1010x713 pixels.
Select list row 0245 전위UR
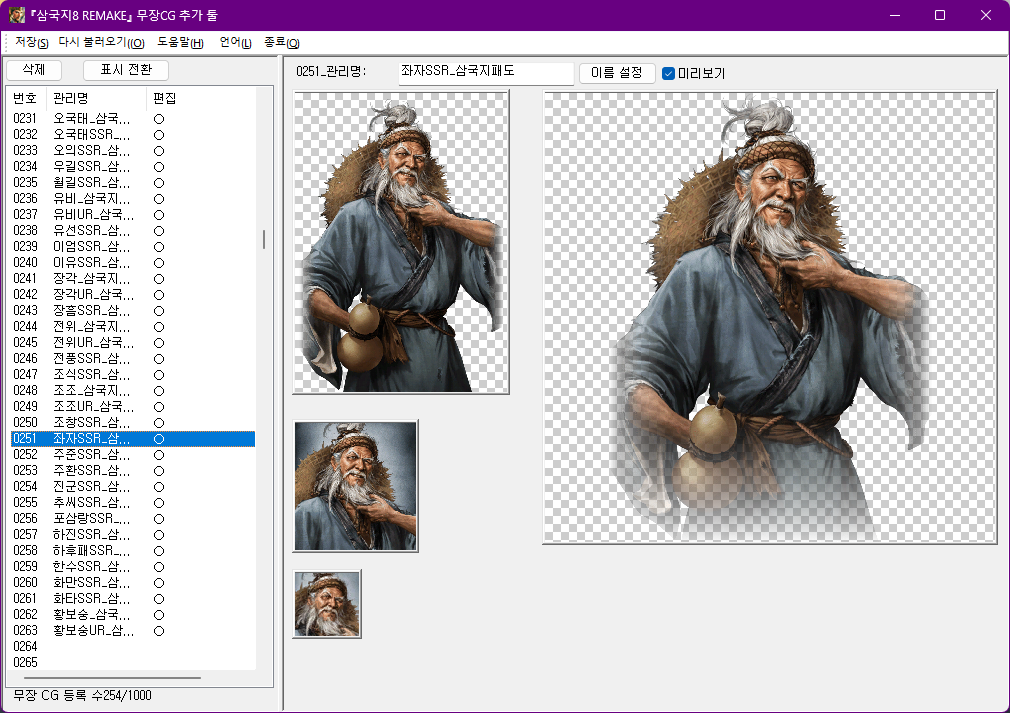click(x=133, y=343)
